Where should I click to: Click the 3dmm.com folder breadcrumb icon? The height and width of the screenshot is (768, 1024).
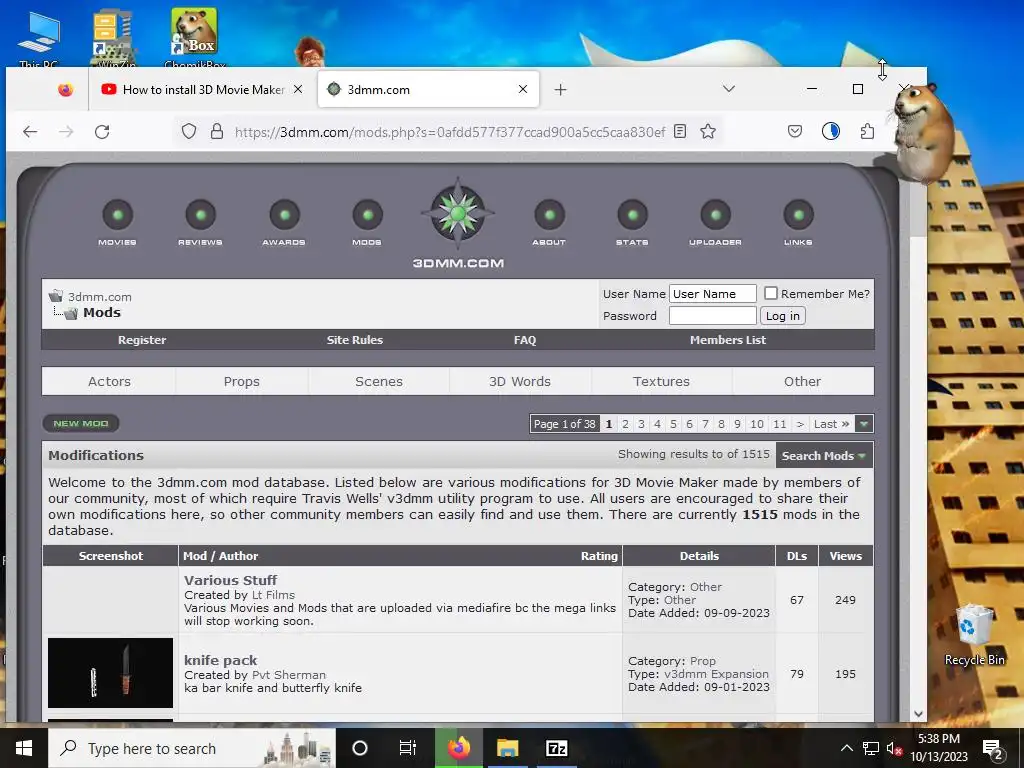[x=56, y=296]
